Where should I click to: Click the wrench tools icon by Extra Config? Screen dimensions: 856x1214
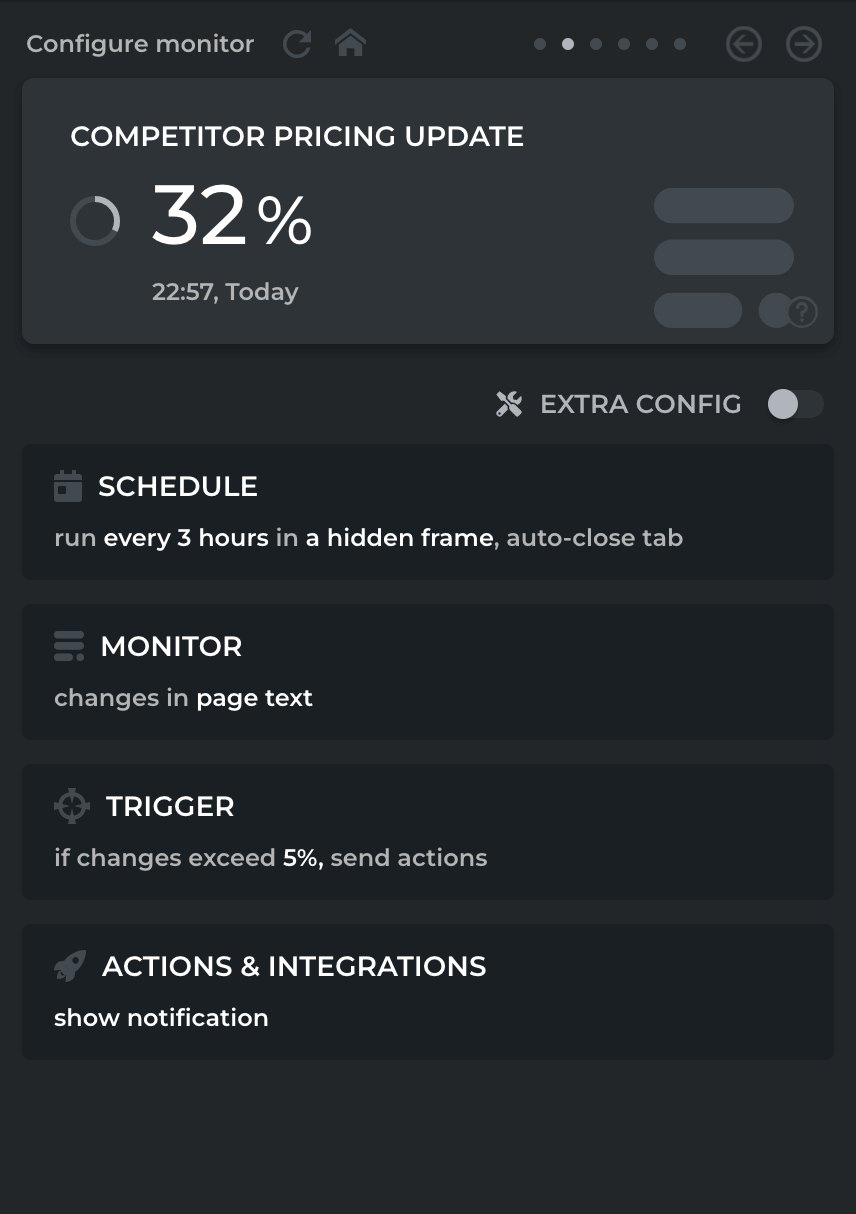tap(509, 404)
